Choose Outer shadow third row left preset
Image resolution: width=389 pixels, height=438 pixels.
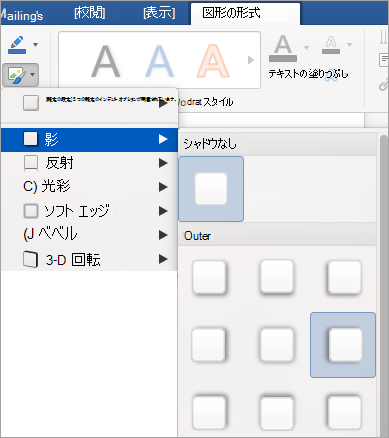click(209, 412)
